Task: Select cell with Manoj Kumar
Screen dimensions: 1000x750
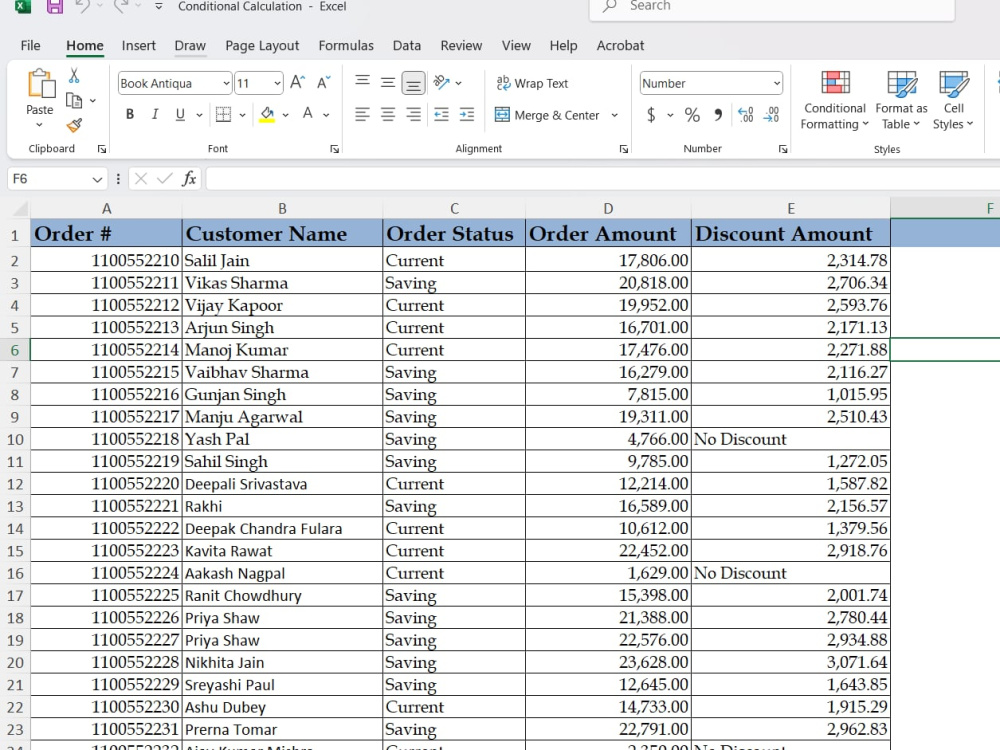Action: pos(282,350)
